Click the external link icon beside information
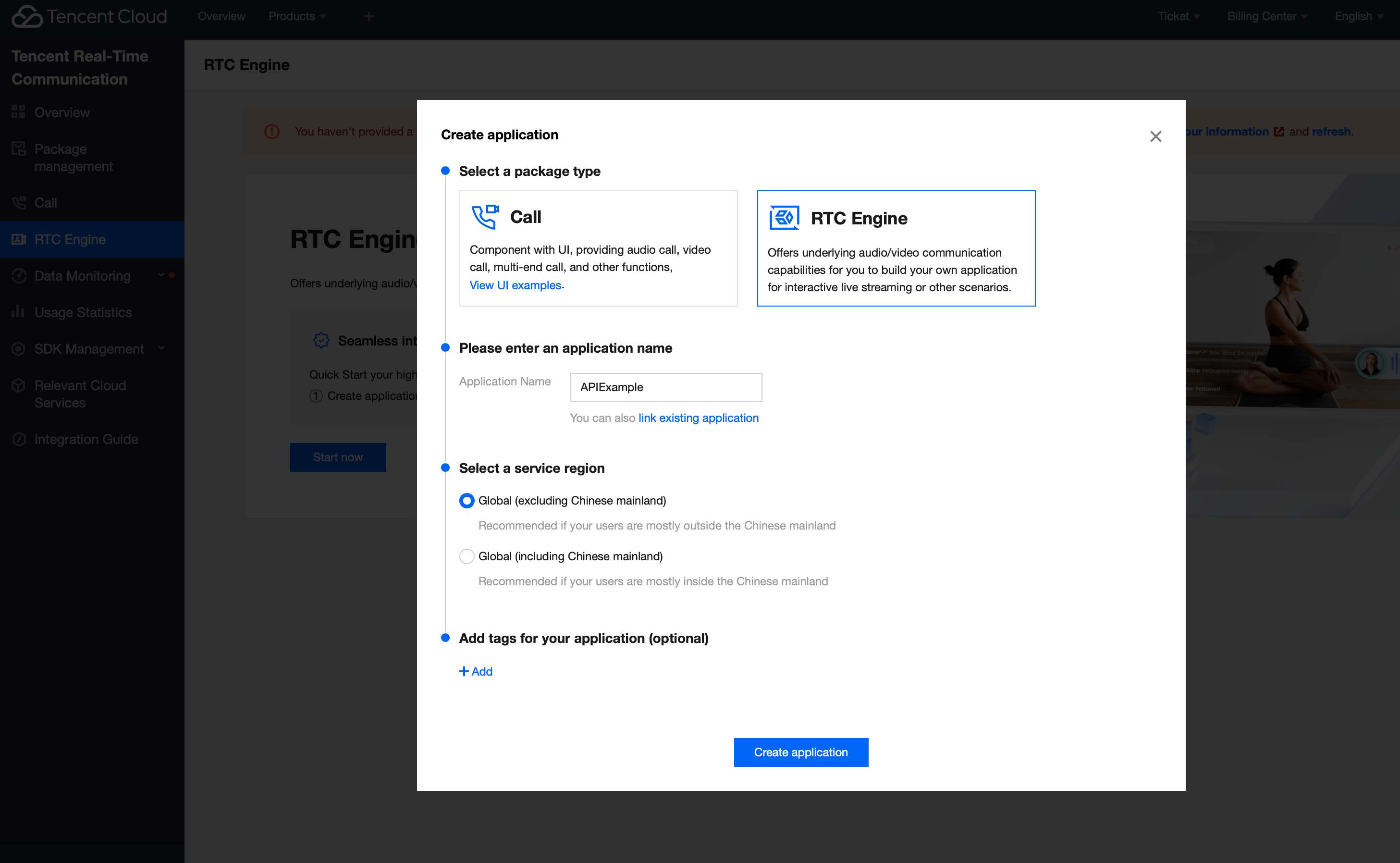Image resolution: width=1400 pixels, height=863 pixels. click(x=1278, y=132)
